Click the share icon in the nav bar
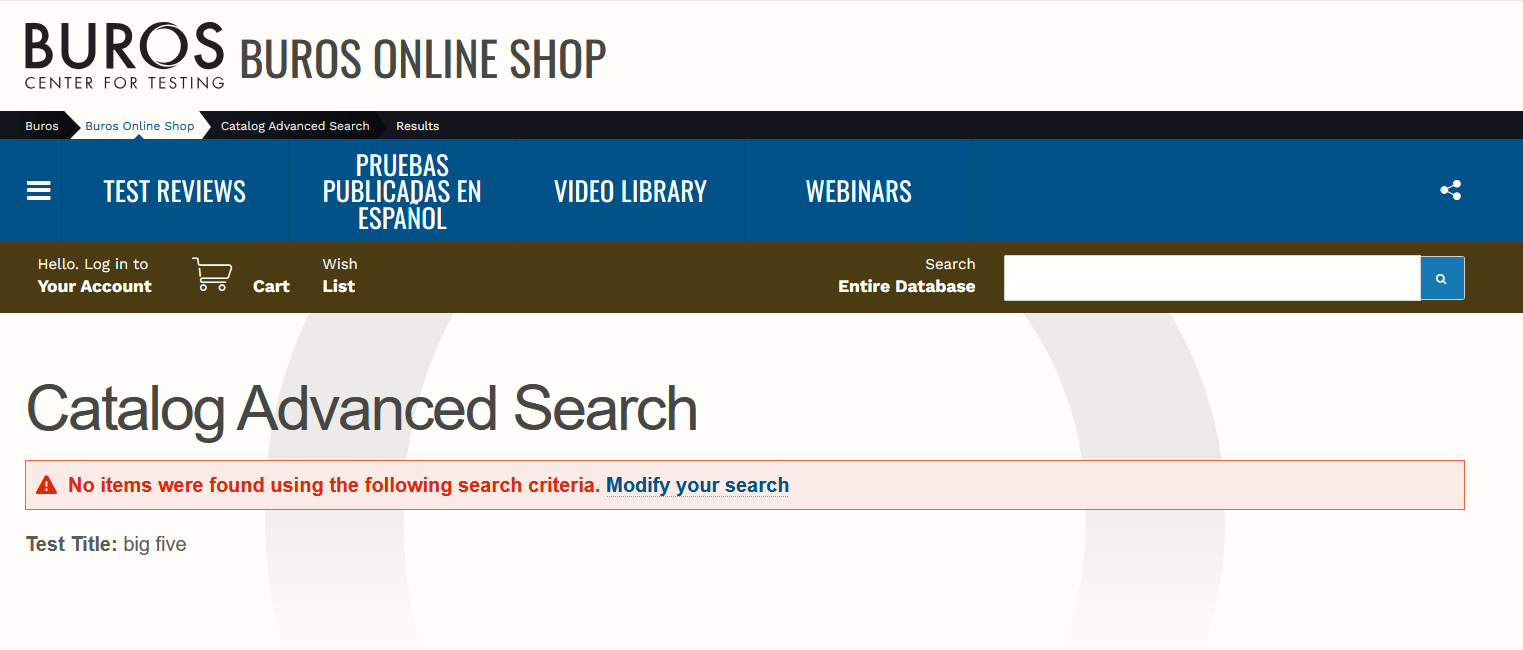Image resolution: width=1523 pixels, height=650 pixels. point(1450,190)
